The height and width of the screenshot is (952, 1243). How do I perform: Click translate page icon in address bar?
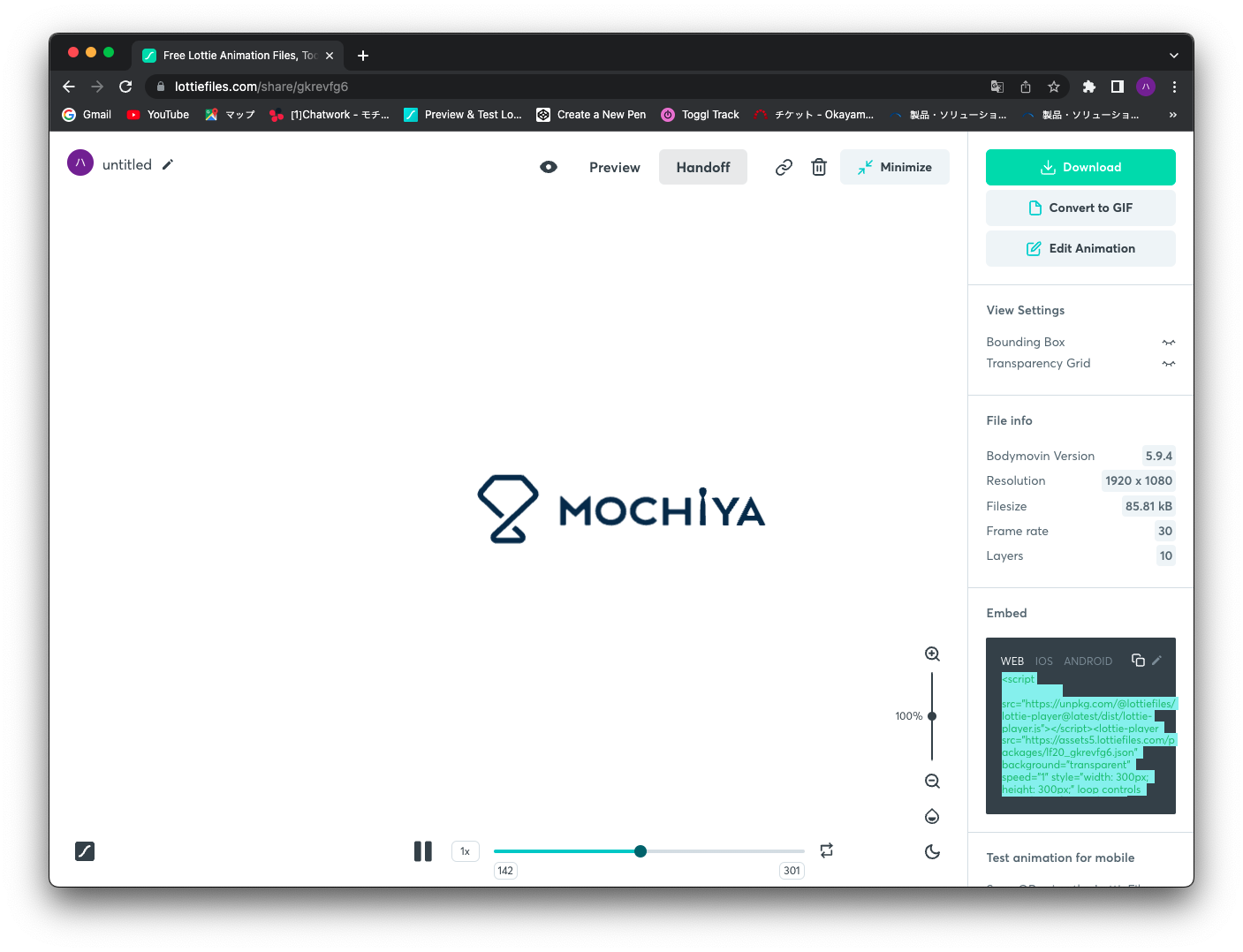tap(997, 87)
